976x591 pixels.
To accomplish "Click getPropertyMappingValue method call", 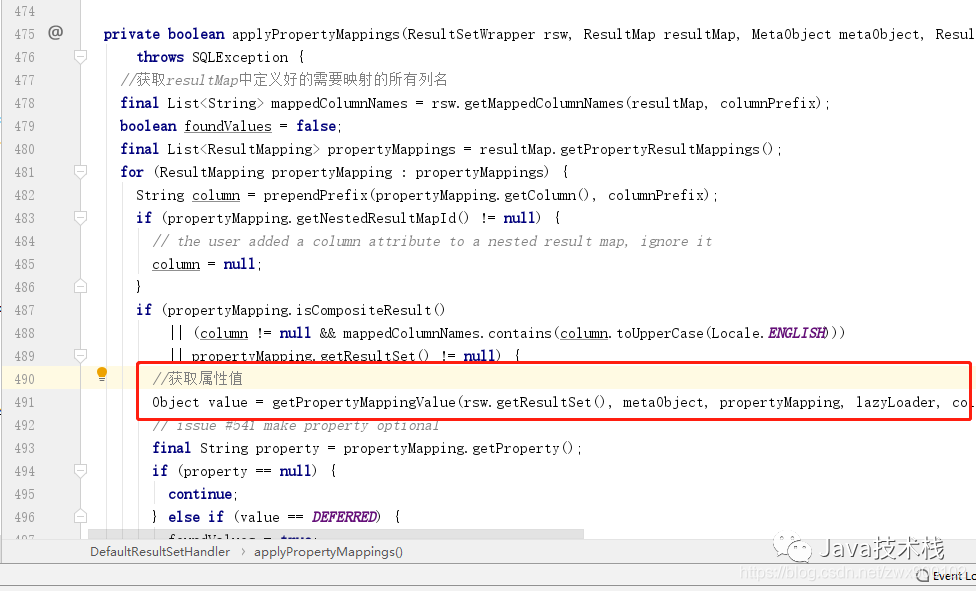I will tap(364, 402).
